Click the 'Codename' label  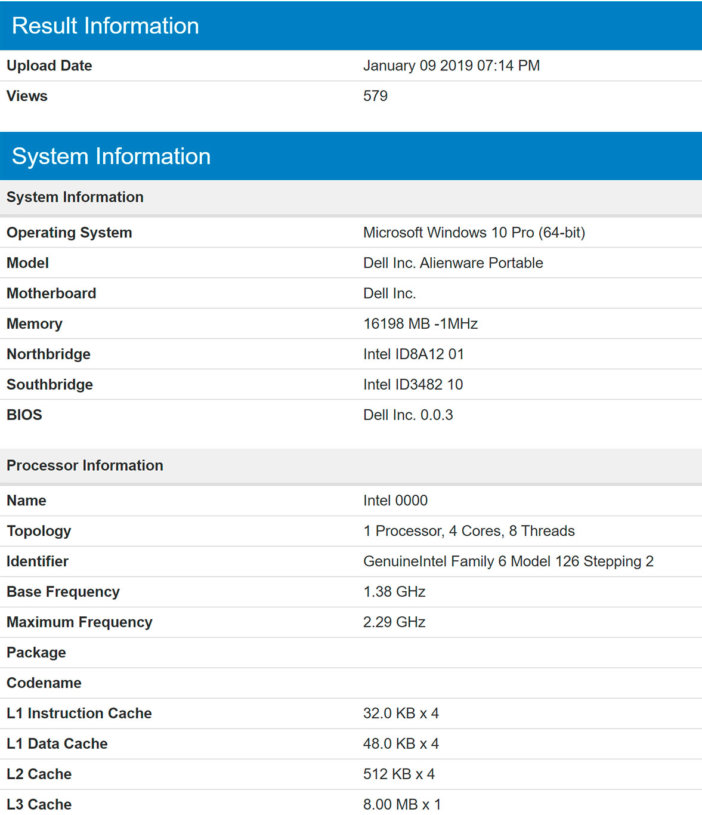pos(44,682)
